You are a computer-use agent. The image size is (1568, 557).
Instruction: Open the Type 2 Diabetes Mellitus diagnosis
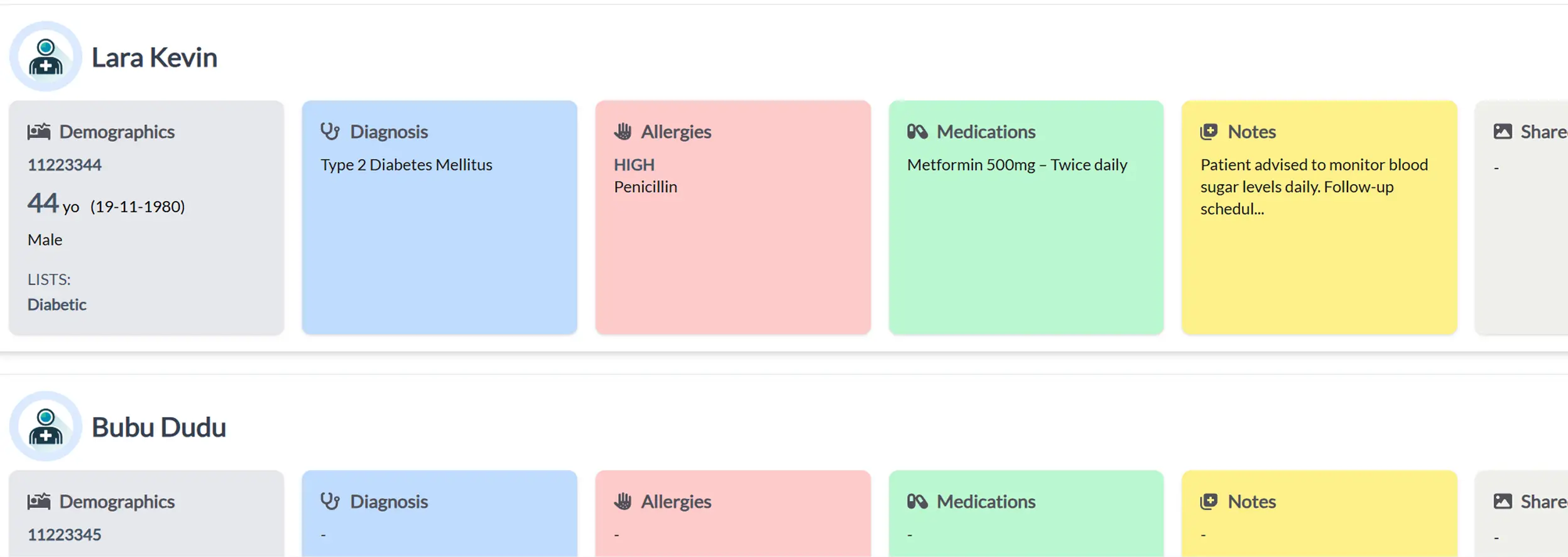click(x=406, y=165)
